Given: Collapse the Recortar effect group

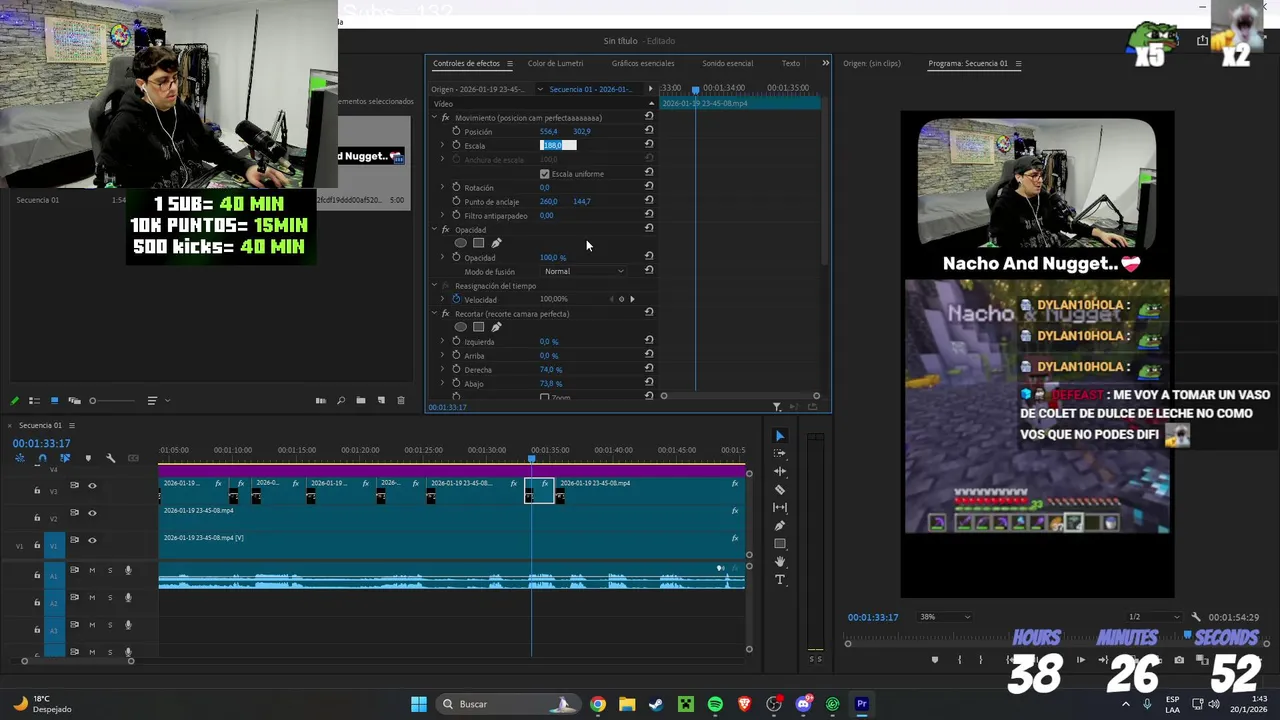Looking at the screenshot, I should tap(435, 314).
